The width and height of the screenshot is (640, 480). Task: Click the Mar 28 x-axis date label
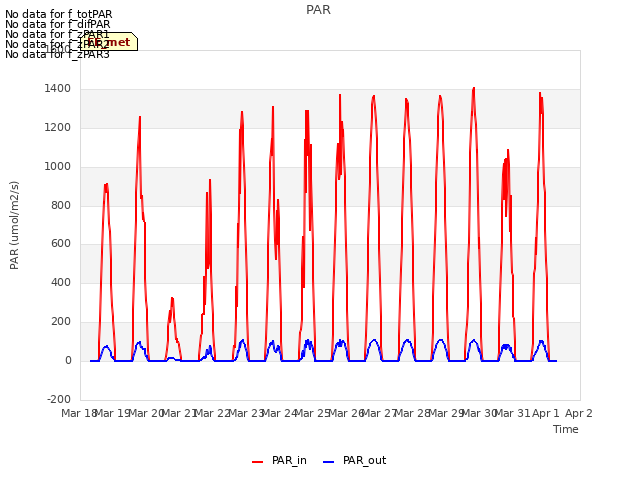tap(413, 413)
